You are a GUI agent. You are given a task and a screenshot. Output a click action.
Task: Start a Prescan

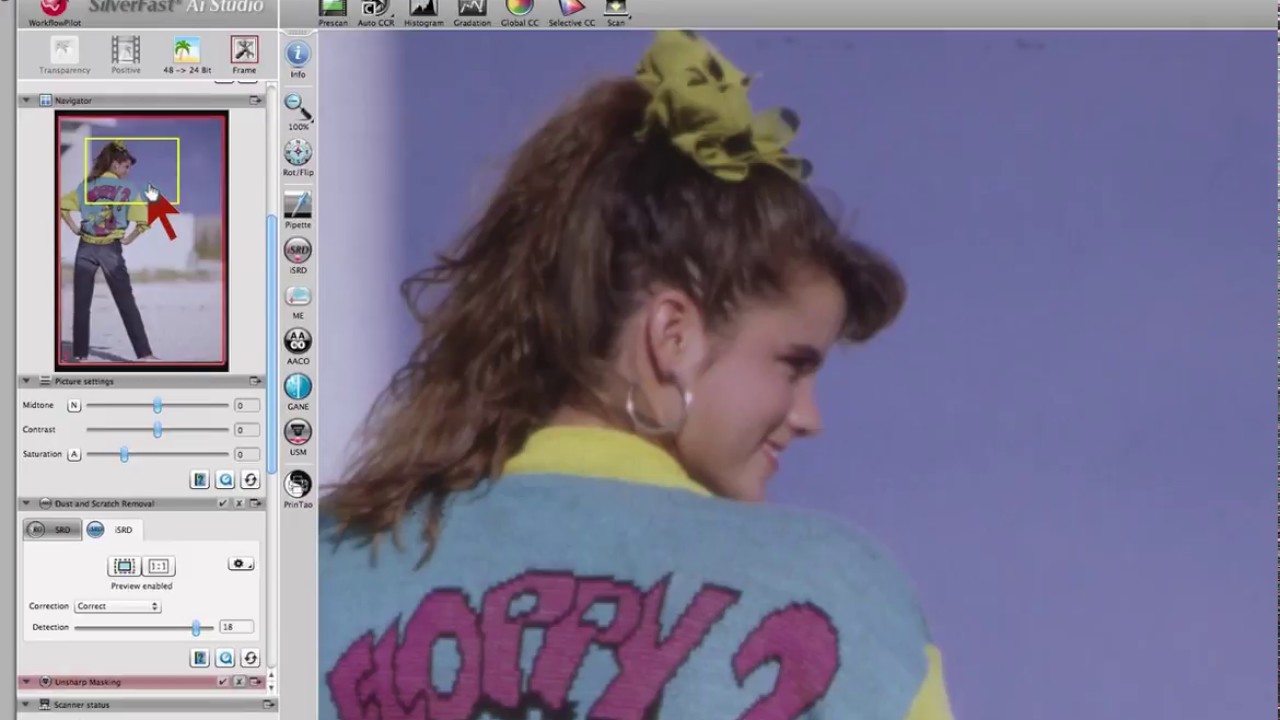tap(333, 13)
